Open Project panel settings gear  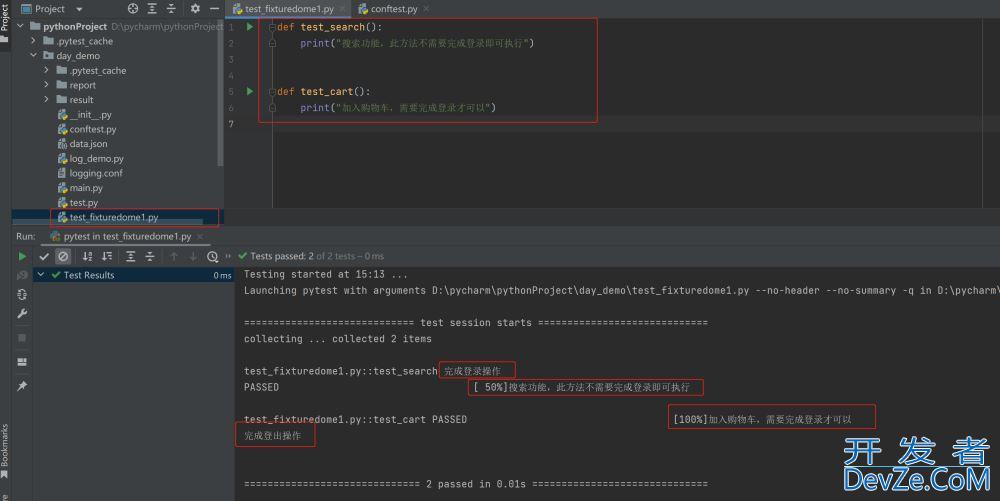[x=195, y=8]
